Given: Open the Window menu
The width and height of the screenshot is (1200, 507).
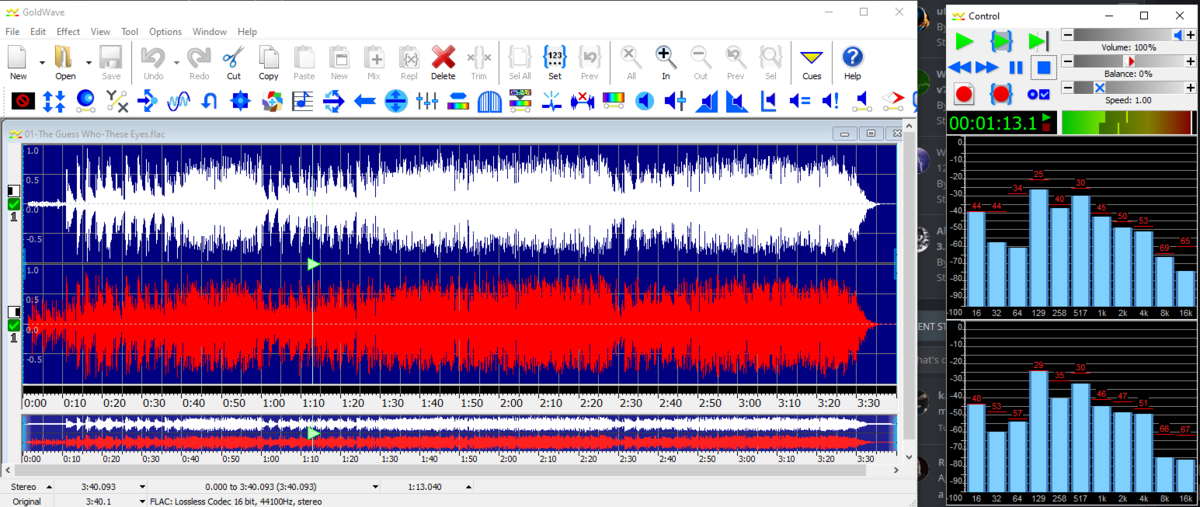Looking at the screenshot, I should pyautogui.click(x=209, y=32).
